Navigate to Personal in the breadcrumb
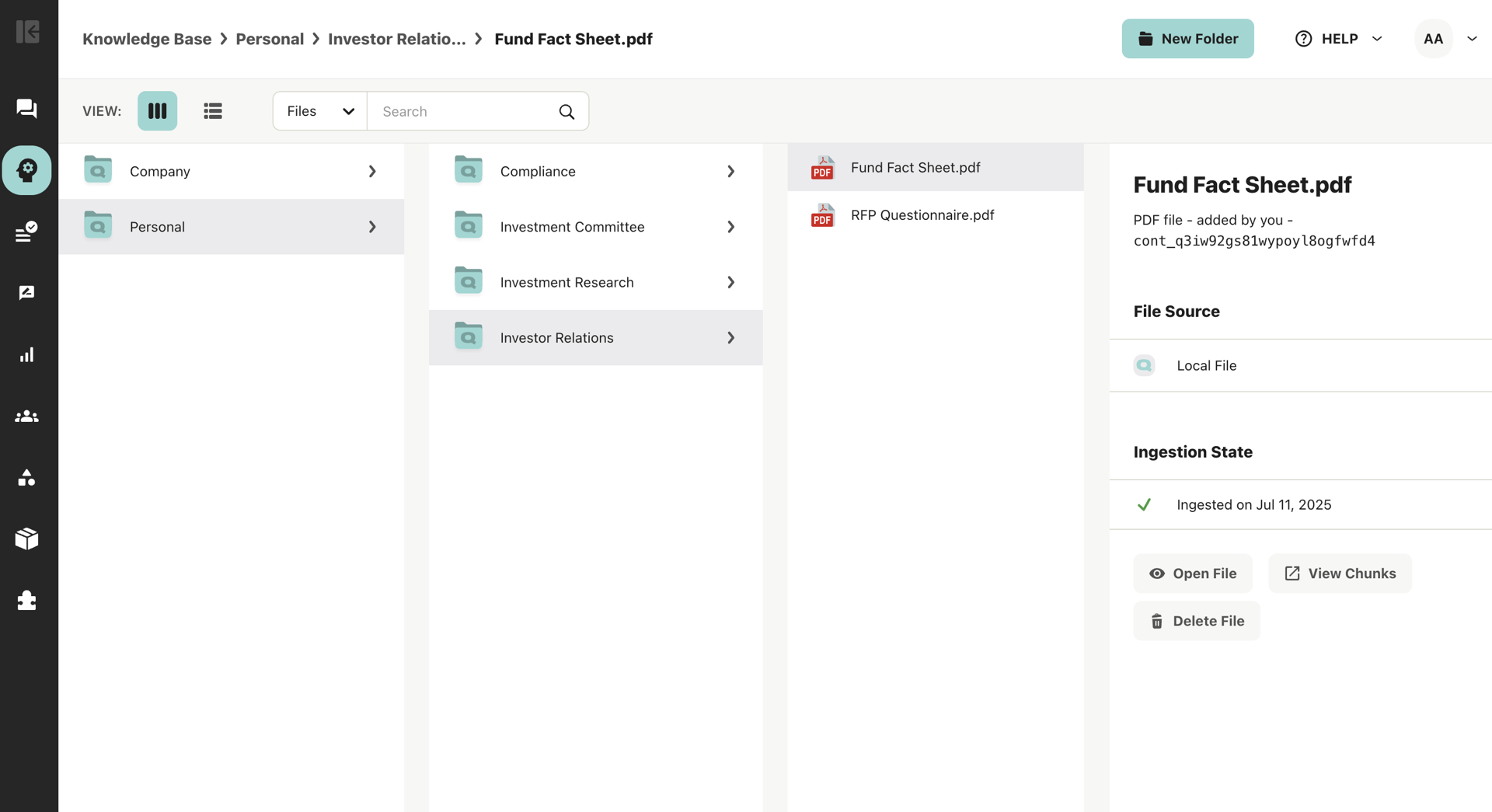1492x812 pixels. (269, 38)
